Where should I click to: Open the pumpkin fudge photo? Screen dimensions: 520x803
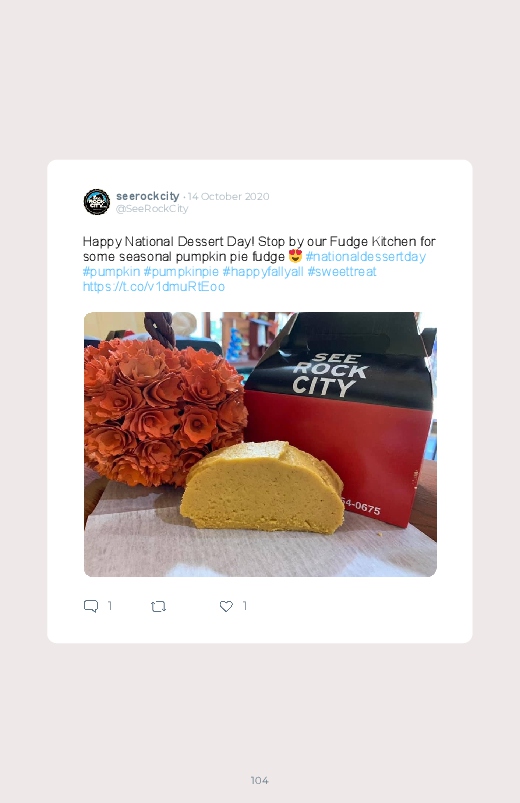(260, 445)
